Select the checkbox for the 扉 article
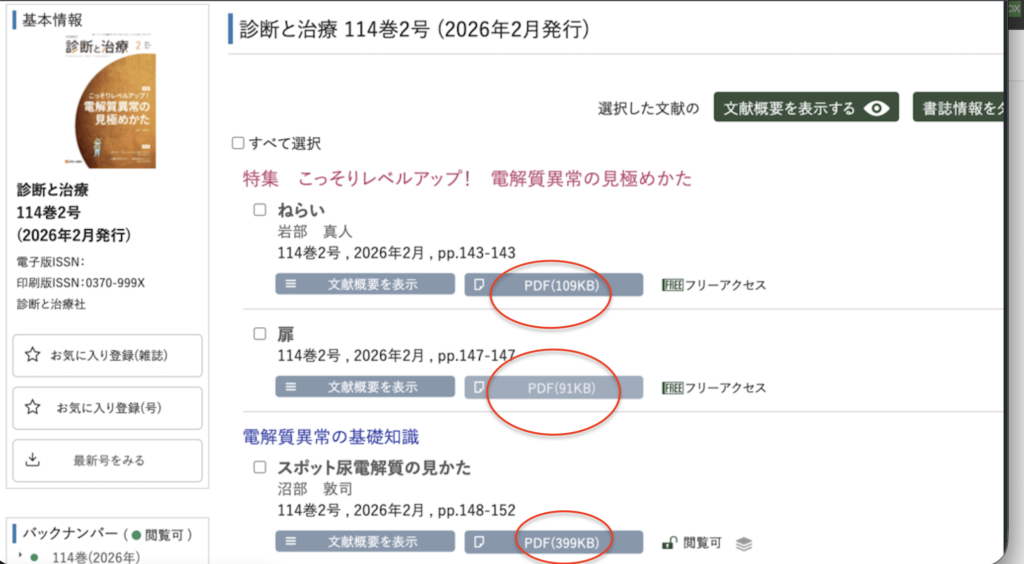 (260, 334)
